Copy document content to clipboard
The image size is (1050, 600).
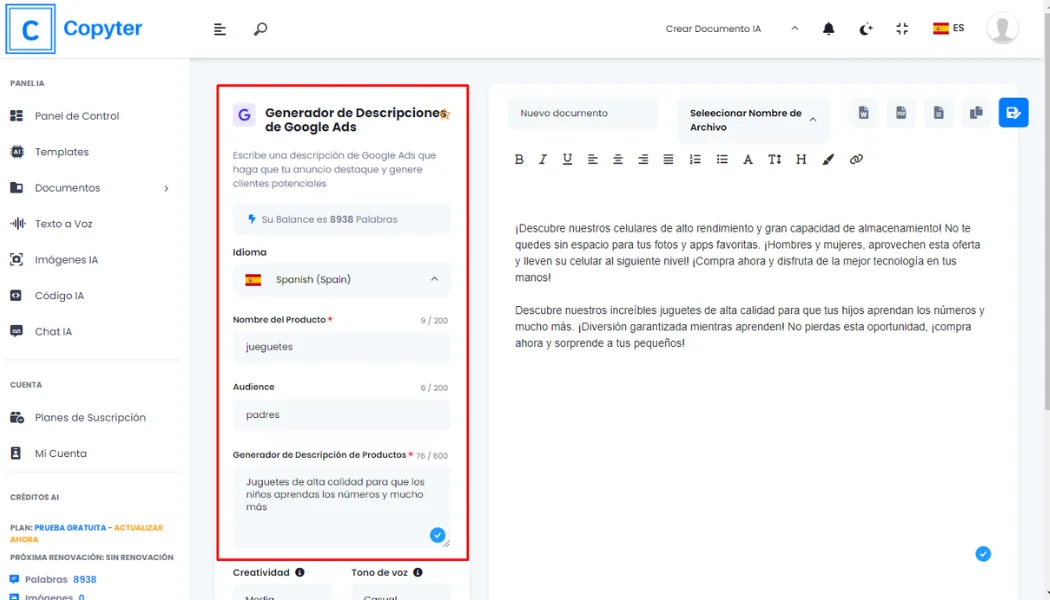click(976, 113)
